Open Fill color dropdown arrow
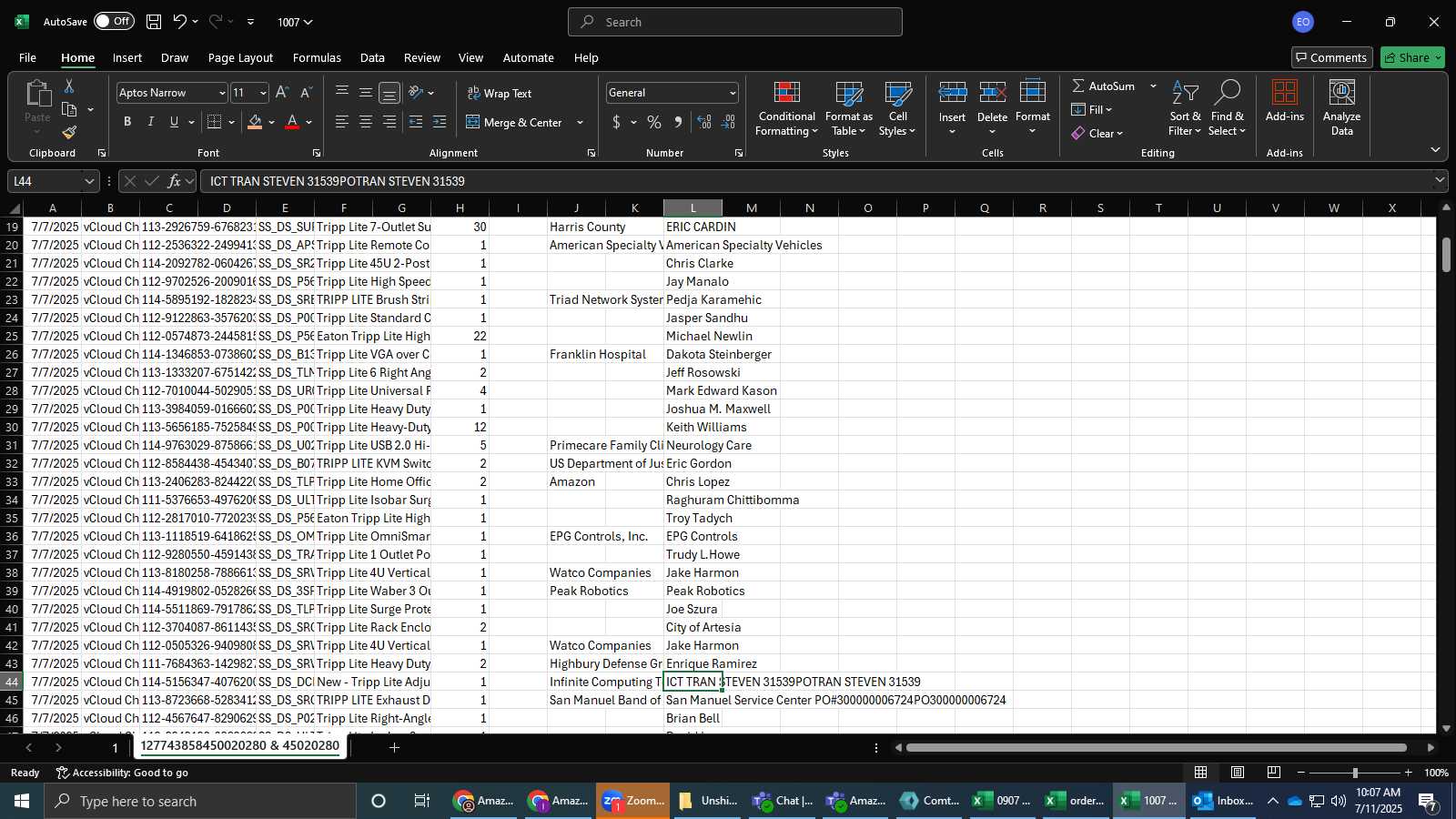Screen dimensions: 1456x819 (272, 122)
